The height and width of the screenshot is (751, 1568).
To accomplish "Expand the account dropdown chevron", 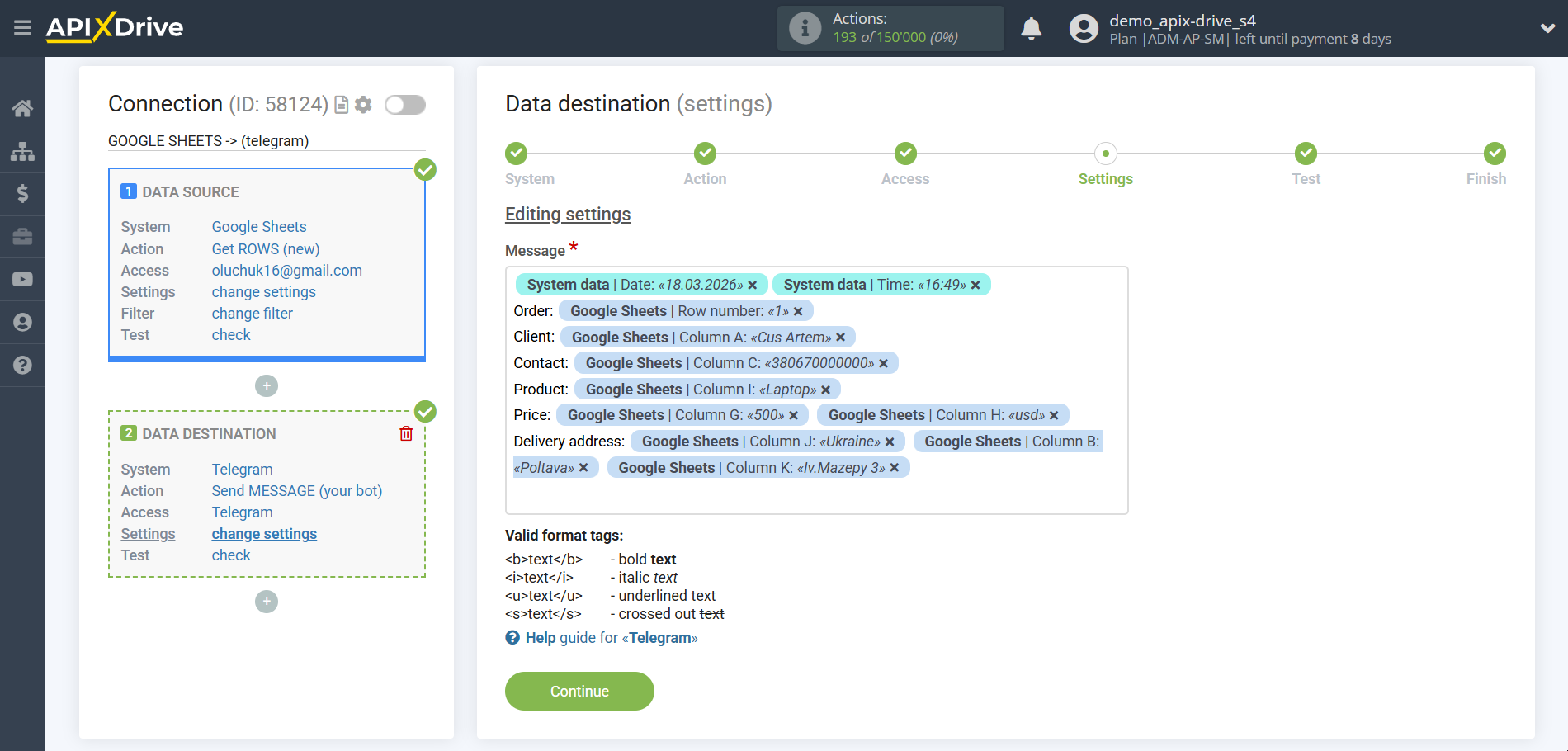I will tap(1547, 28).
